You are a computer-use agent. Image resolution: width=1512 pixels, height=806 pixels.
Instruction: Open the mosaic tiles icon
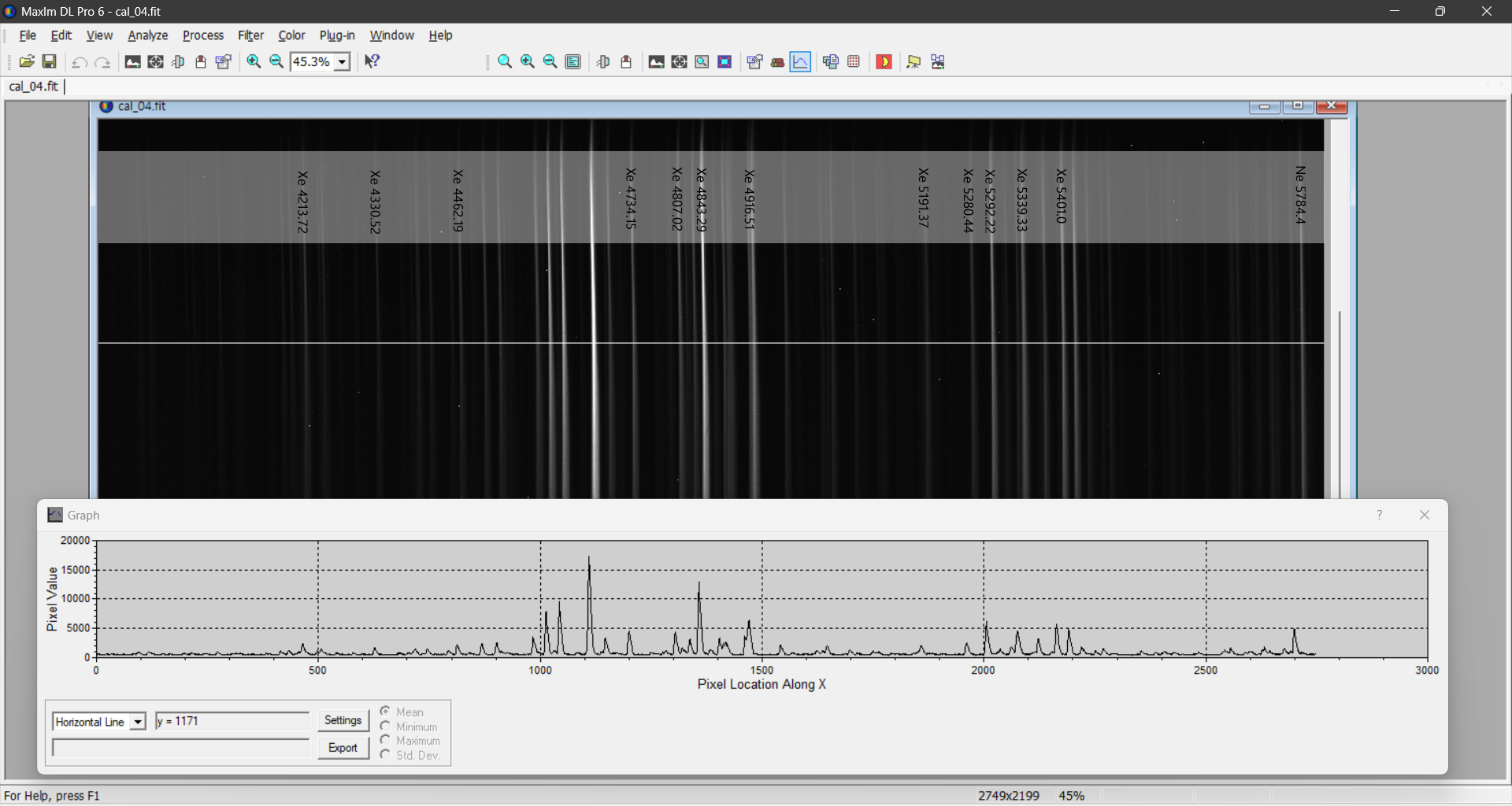937,61
